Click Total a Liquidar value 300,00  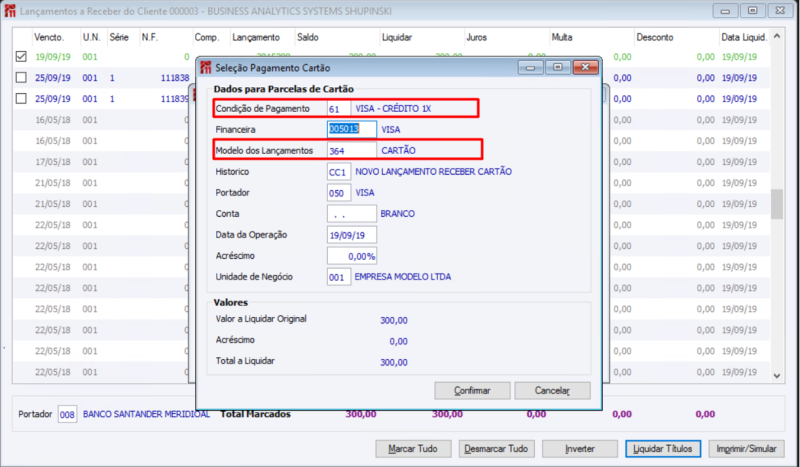point(394,362)
